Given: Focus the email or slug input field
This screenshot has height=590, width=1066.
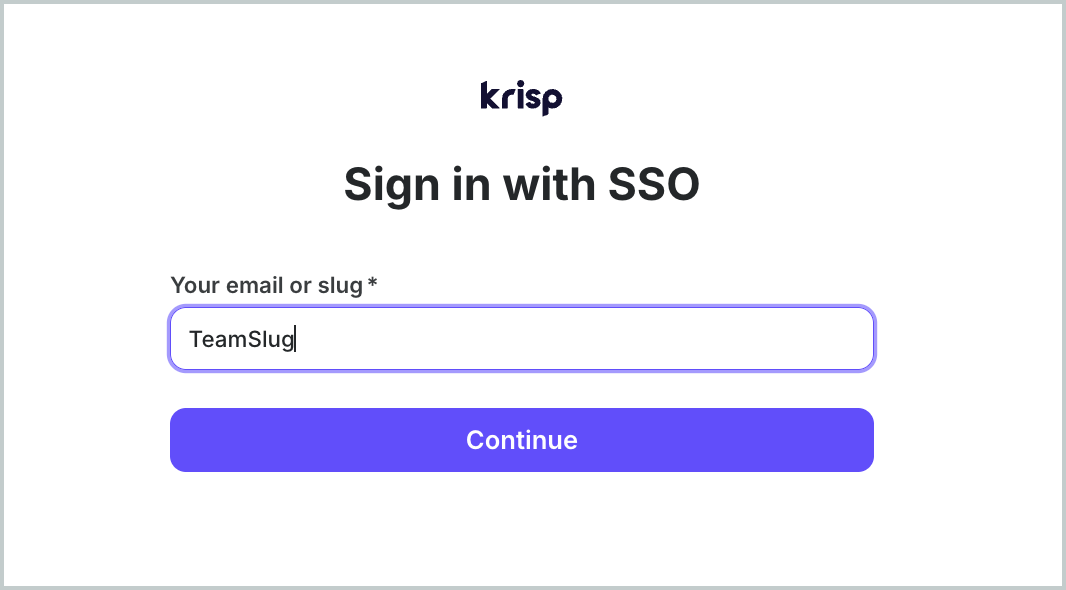Looking at the screenshot, I should pos(521,339).
